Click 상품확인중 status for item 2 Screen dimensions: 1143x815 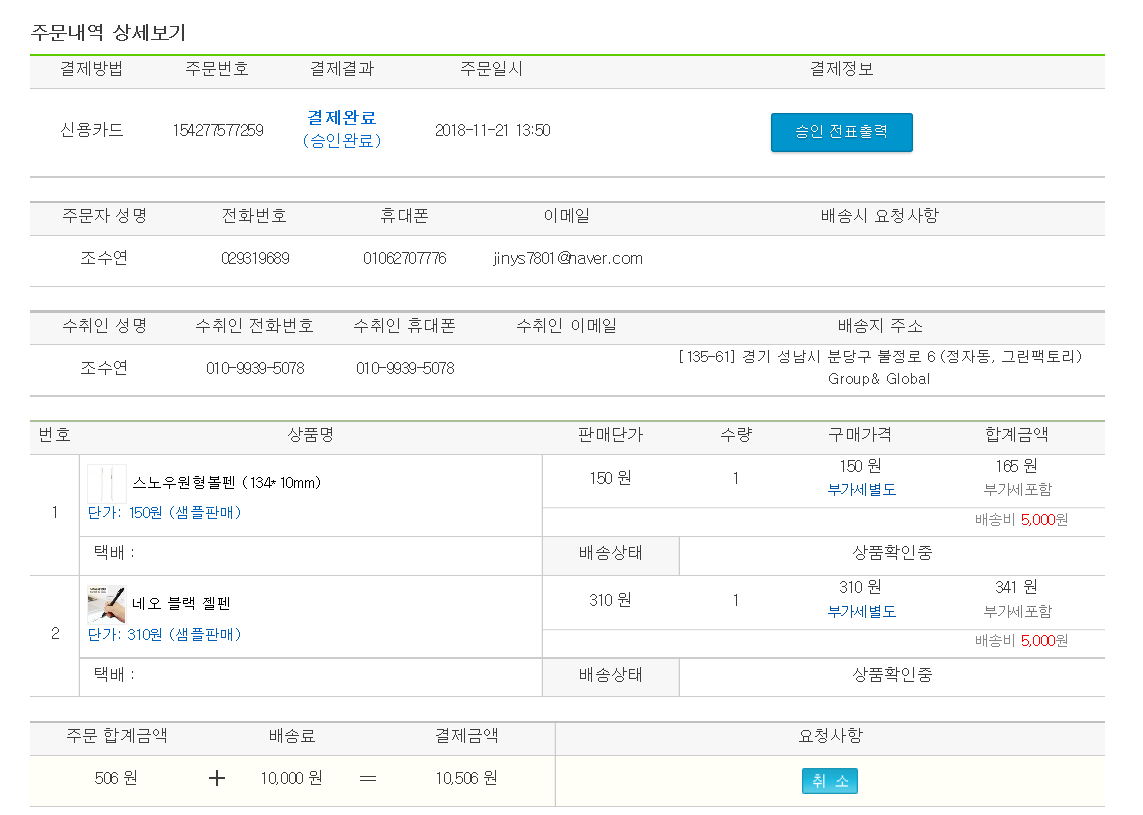pyautogui.click(x=892, y=675)
